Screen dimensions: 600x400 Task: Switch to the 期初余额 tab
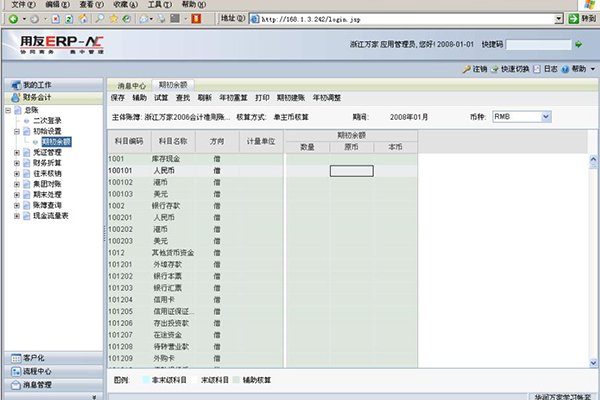click(x=173, y=85)
